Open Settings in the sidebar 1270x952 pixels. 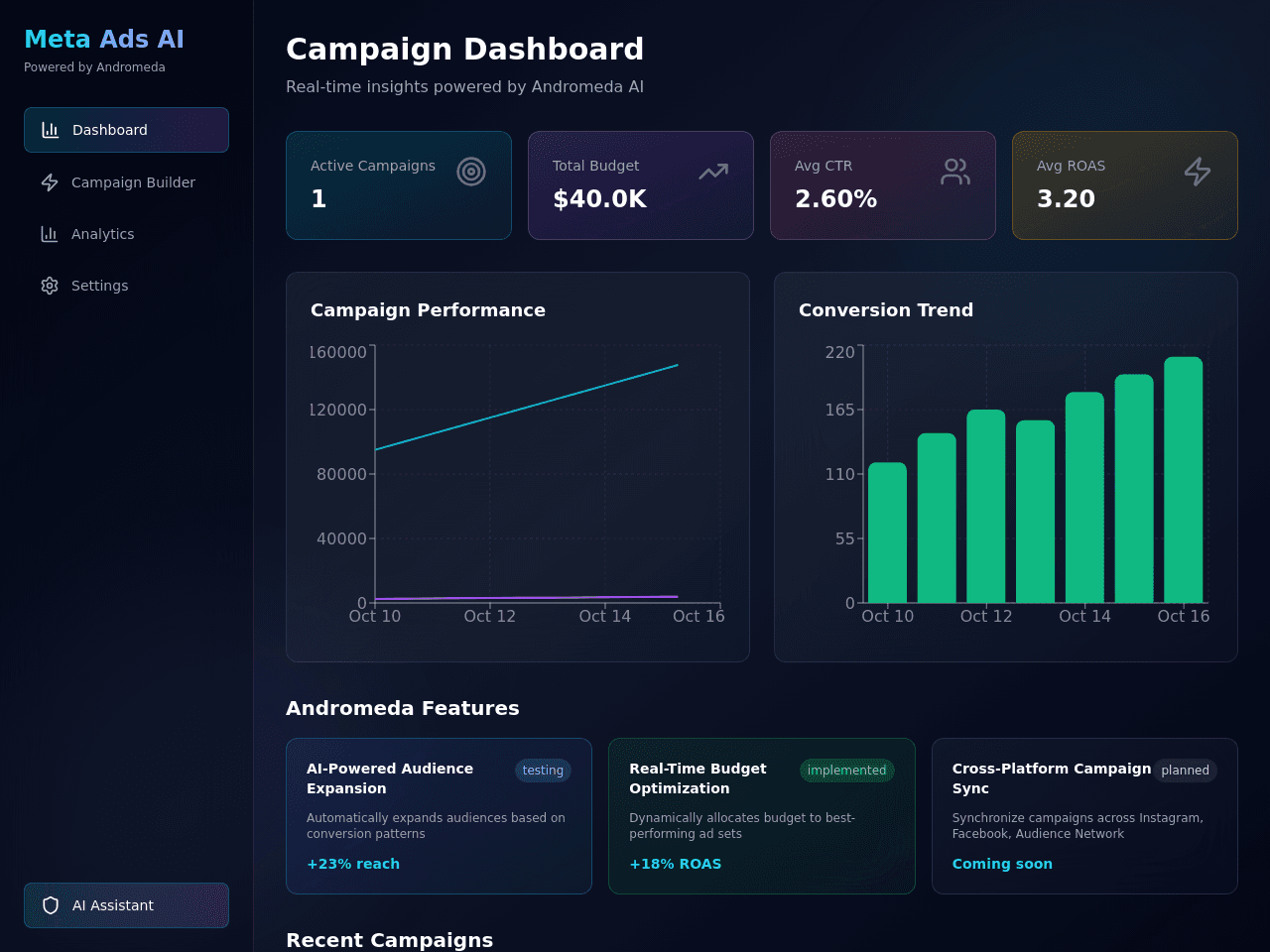(126, 286)
